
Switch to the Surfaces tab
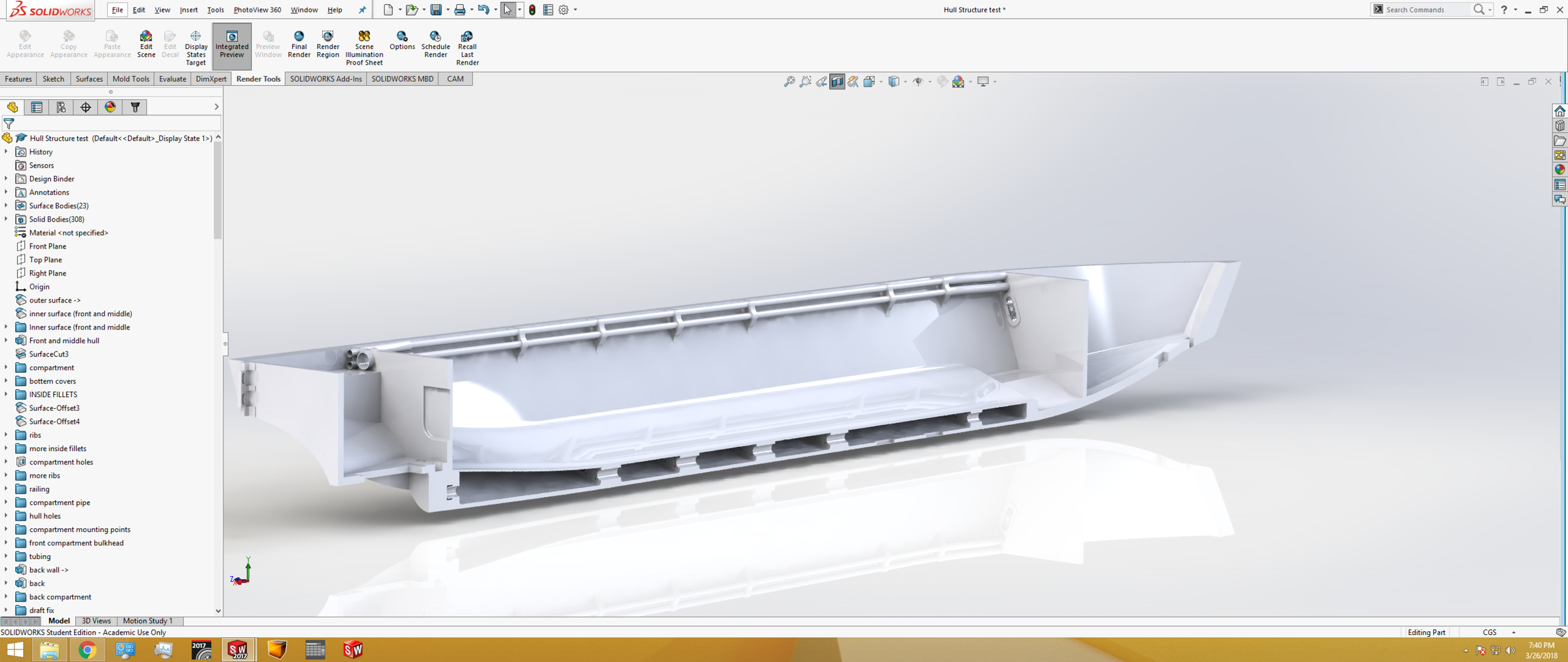(89, 79)
